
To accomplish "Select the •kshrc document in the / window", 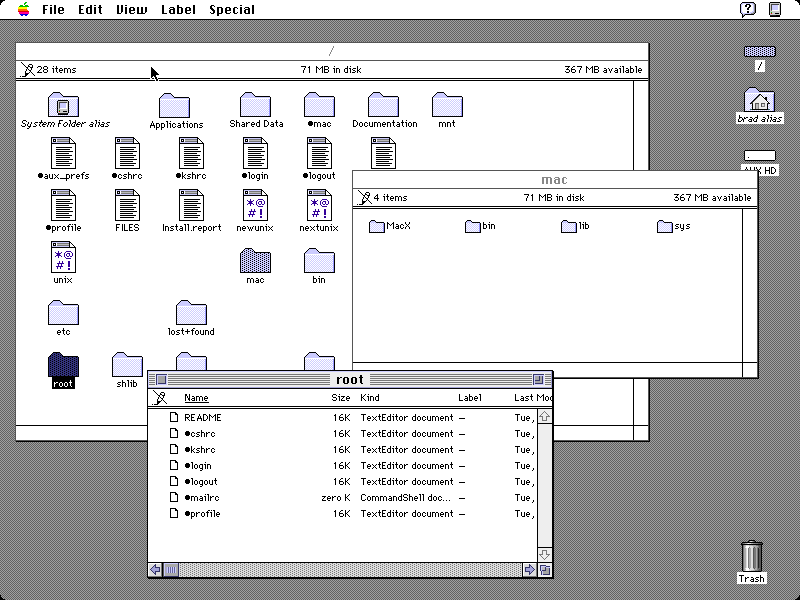I will [x=191, y=153].
